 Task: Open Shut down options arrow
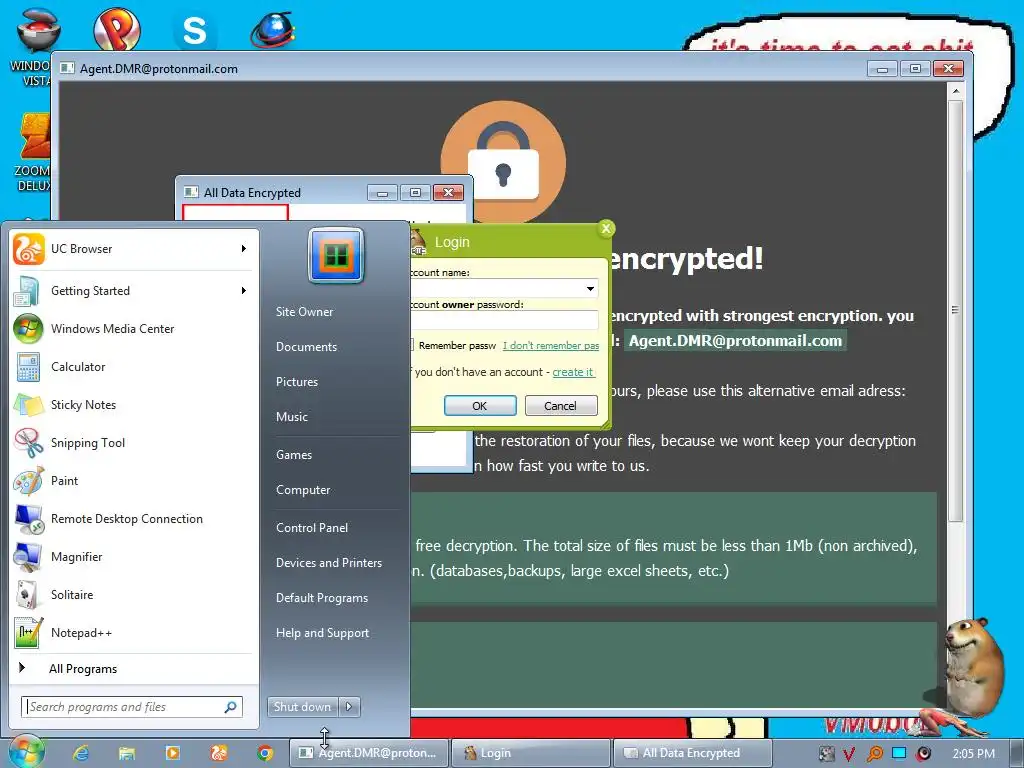click(x=349, y=707)
